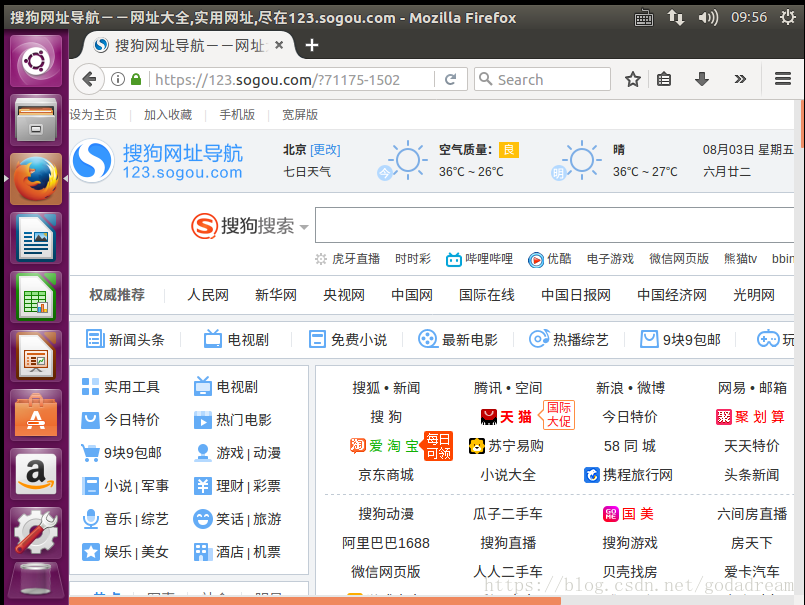Launch LibreOffice Calc from dock
The height and width of the screenshot is (605, 805).
(x=35, y=297)
